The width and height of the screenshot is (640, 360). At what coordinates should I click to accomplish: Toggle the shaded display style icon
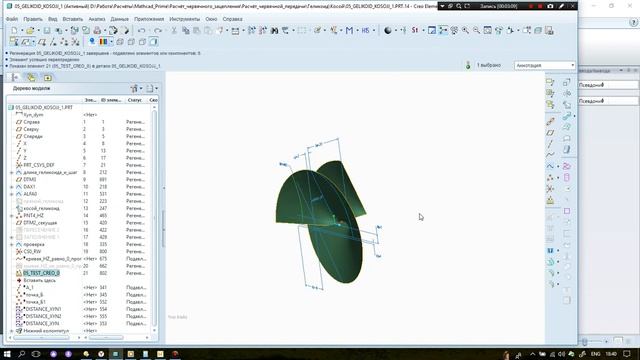153,42
